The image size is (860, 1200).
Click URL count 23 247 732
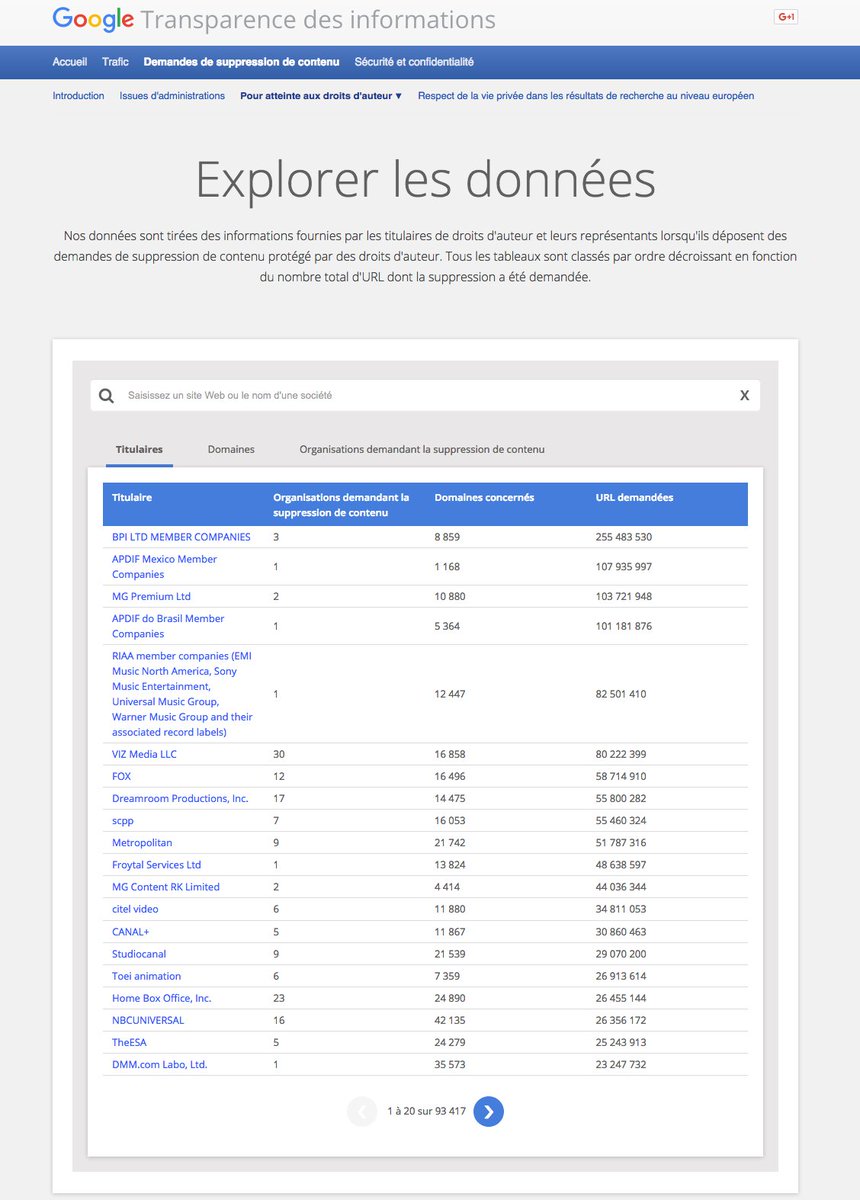click(x=621, y=1064)
